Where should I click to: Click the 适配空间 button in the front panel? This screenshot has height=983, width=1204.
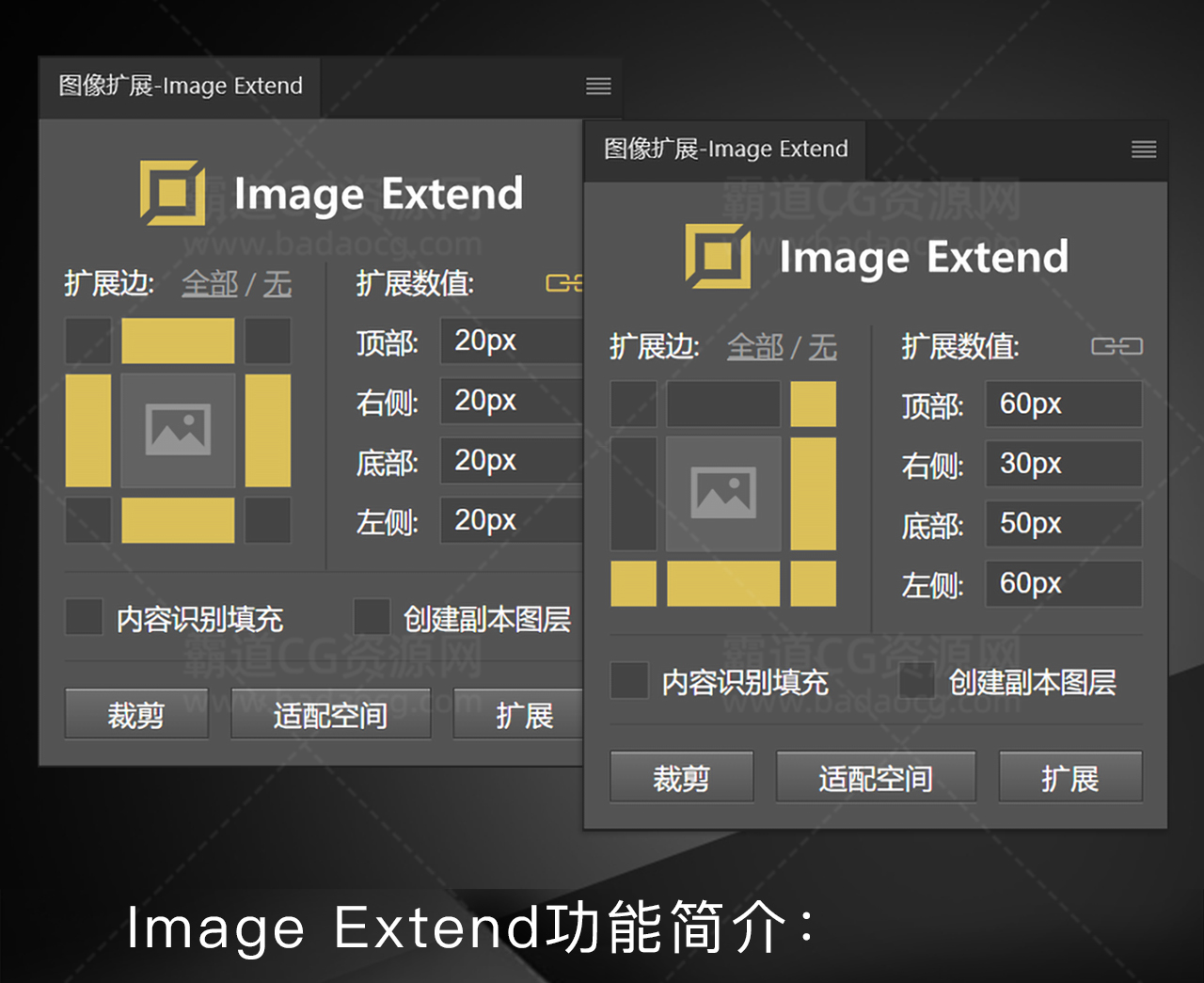pos(875,778)
